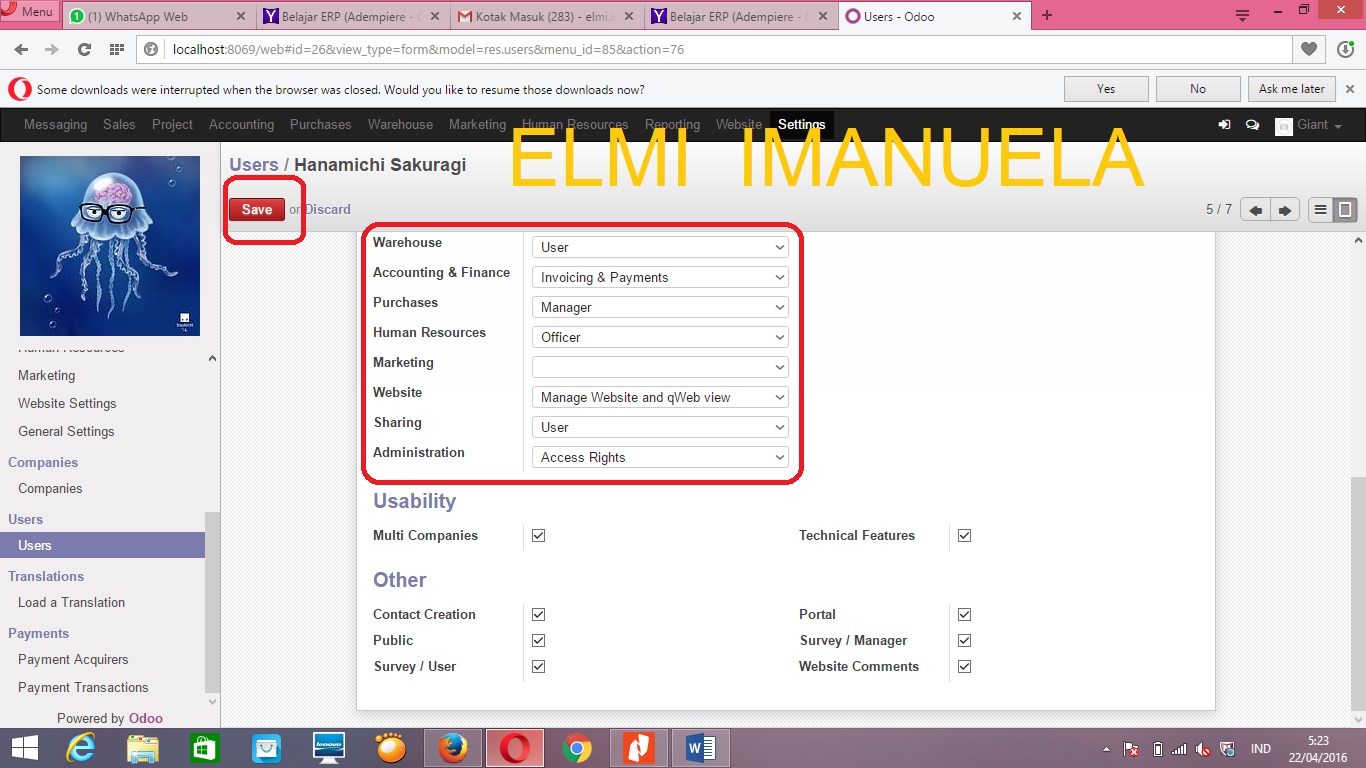Open Windows Start button
Viewport: 1366px width, 768px height.
(x=24, y=748)
